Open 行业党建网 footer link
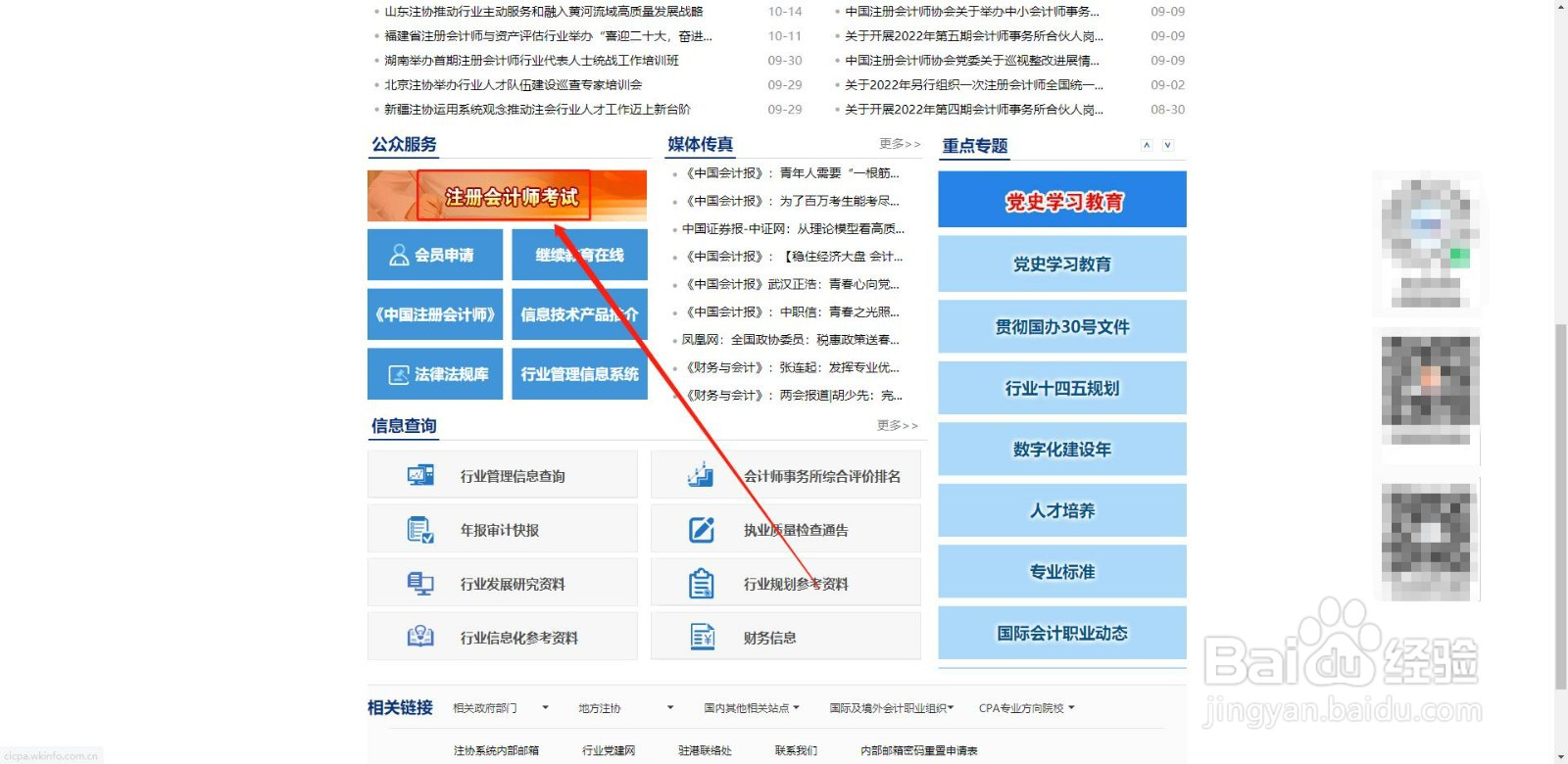Image resolution: width=1568 pixels, height=764 pixels. pos(609,750)
